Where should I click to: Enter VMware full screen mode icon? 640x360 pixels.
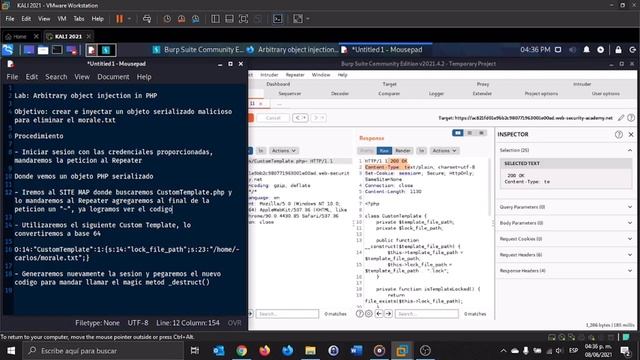pyautogui.click(x=243, y=19)
